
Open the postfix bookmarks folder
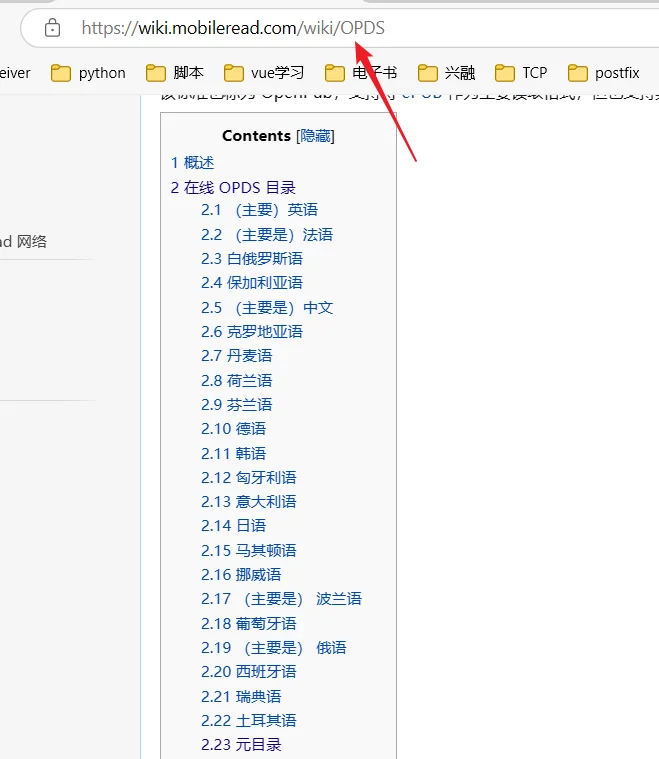[x=604, y=73]
